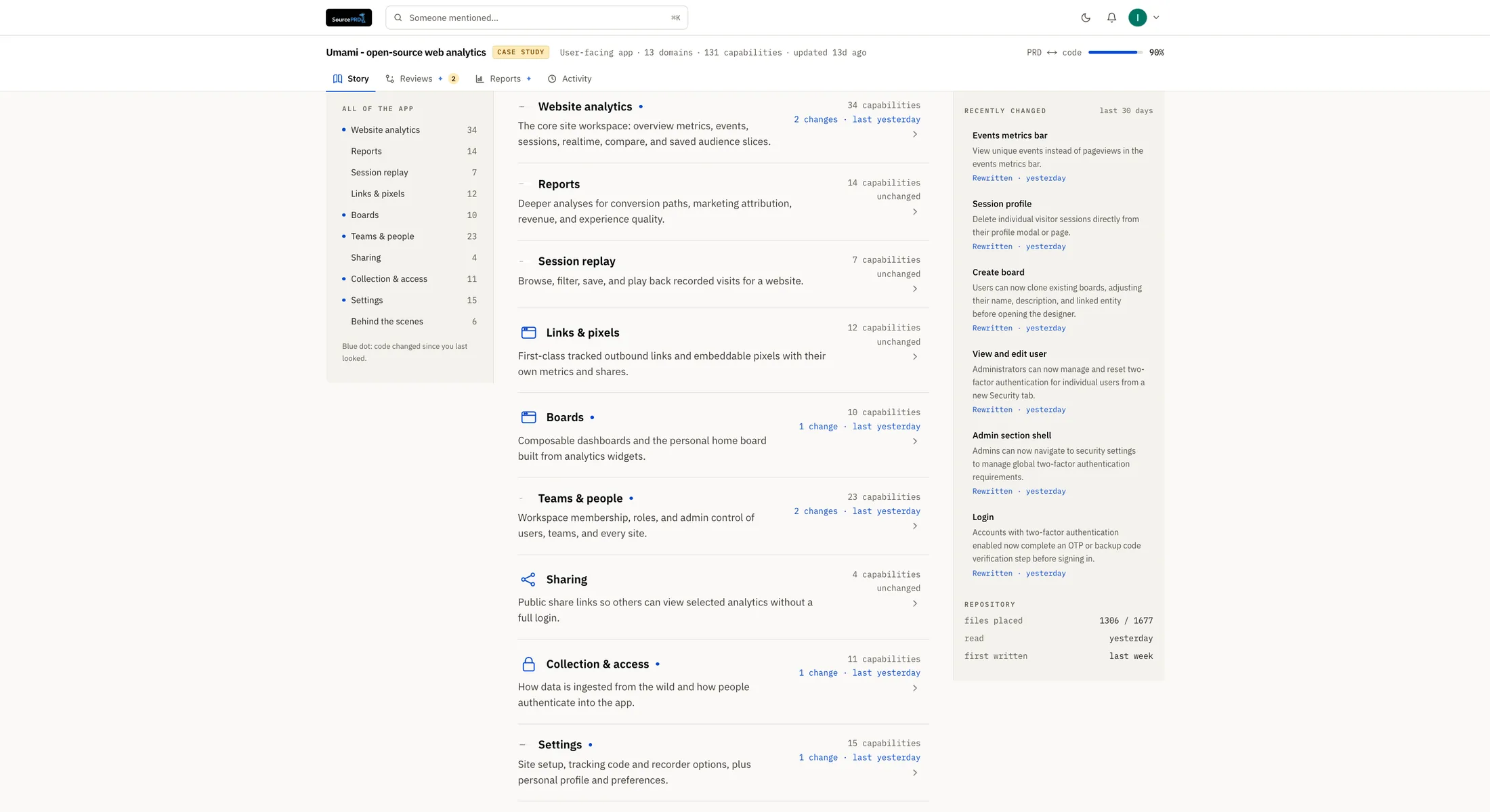The height and width of the screenshot is (812, 1490).
Task: Click the CASE STUDY badge
Action: tap(521, 52)
